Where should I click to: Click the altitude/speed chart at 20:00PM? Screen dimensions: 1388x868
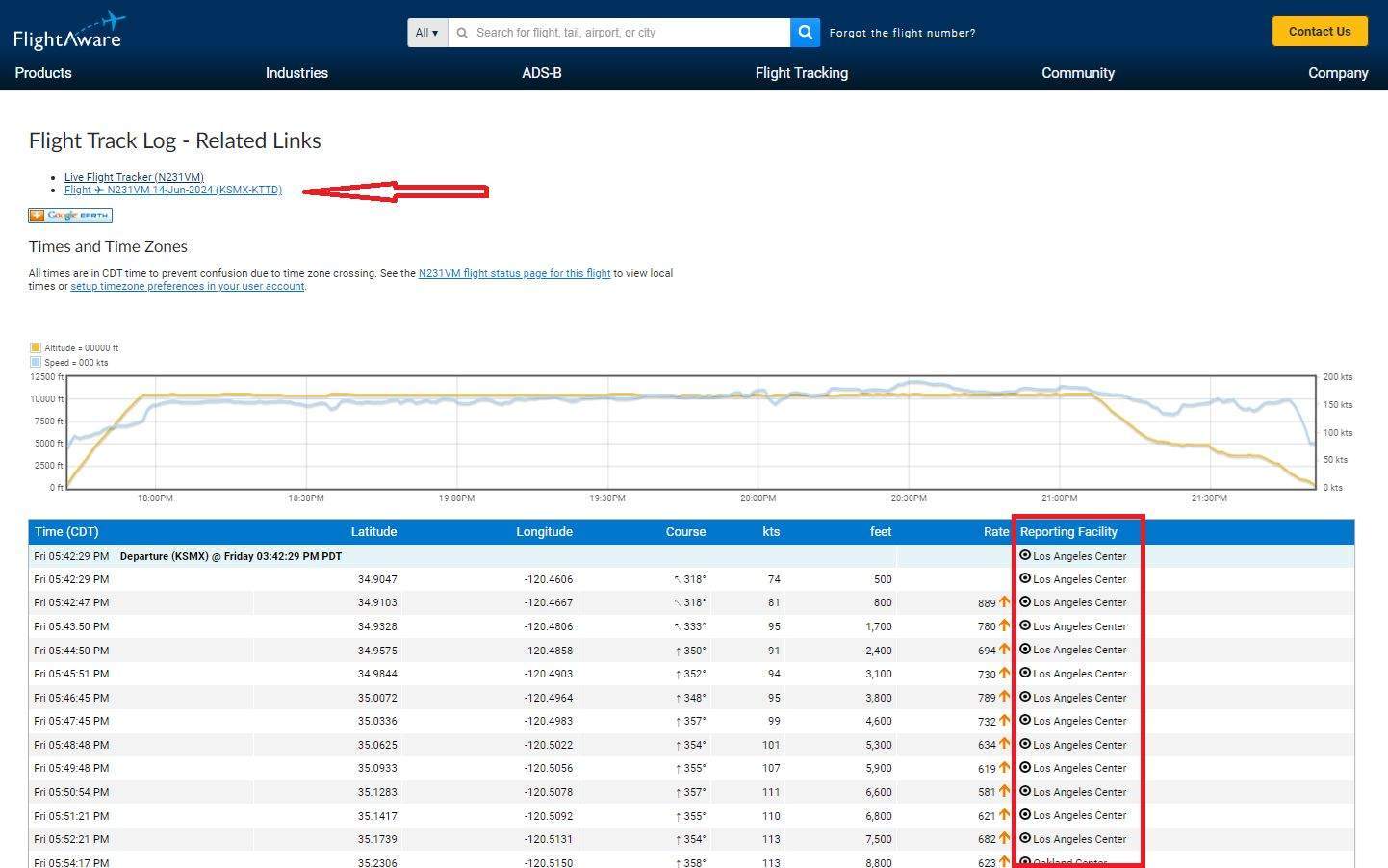click(x=758, y=432)
